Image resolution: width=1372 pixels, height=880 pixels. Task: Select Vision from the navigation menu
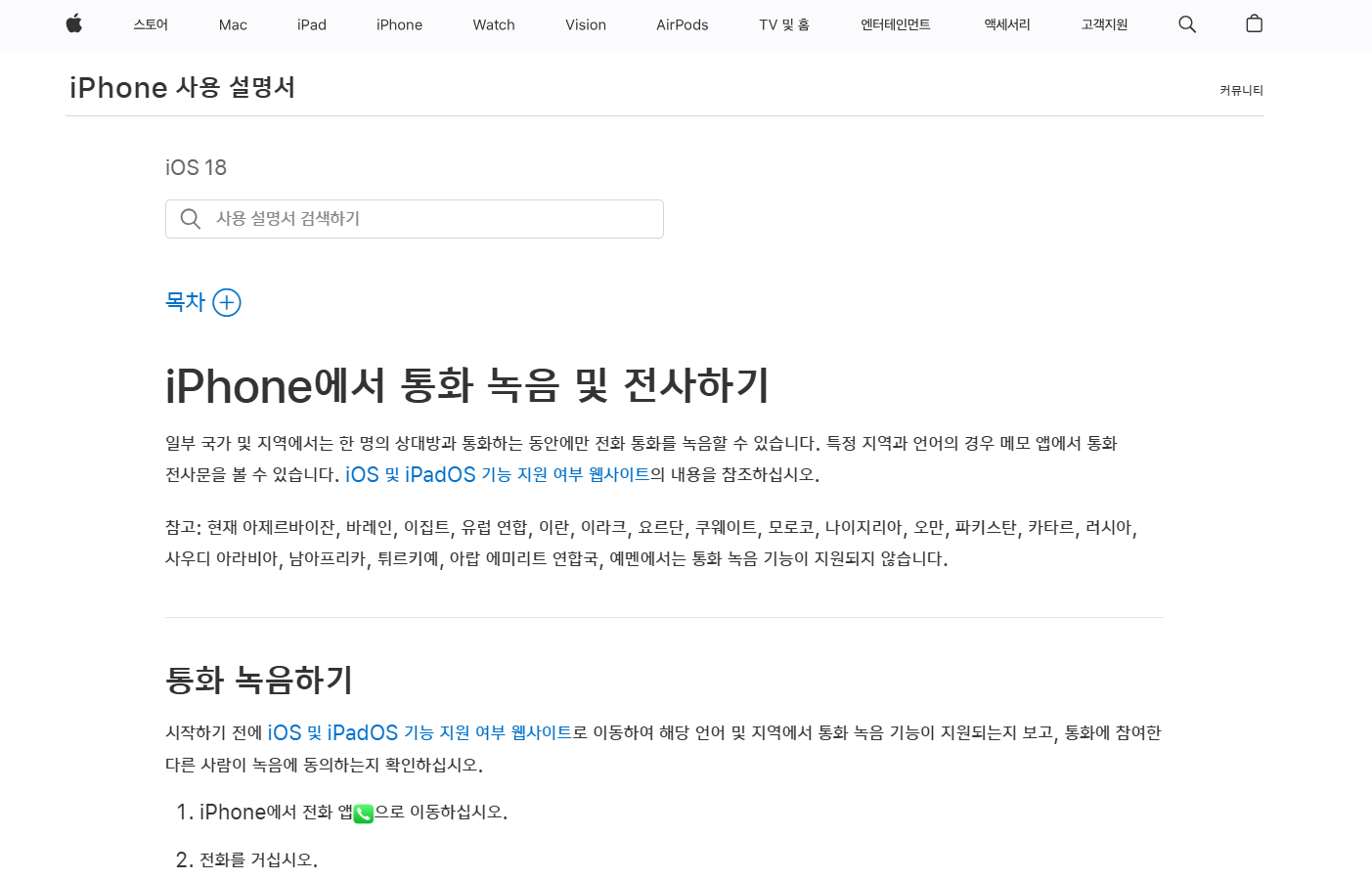[x=586, y=24]
